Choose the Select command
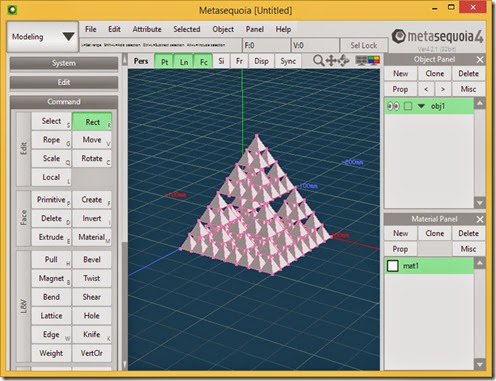The height and width of the screenshot is (381, 496). coord(51,121)
